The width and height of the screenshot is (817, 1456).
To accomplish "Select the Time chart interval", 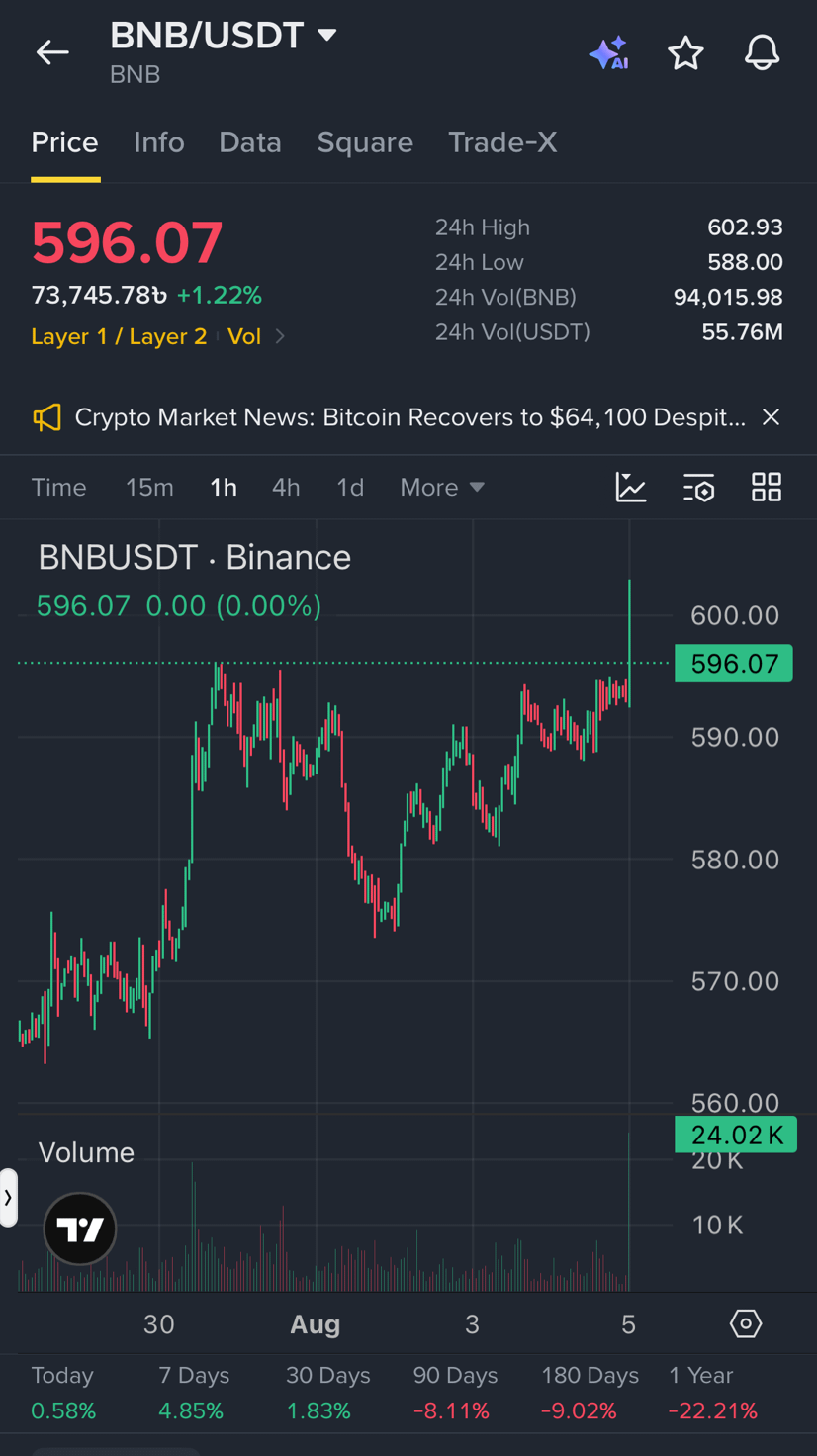I will (x=58, y=487).
